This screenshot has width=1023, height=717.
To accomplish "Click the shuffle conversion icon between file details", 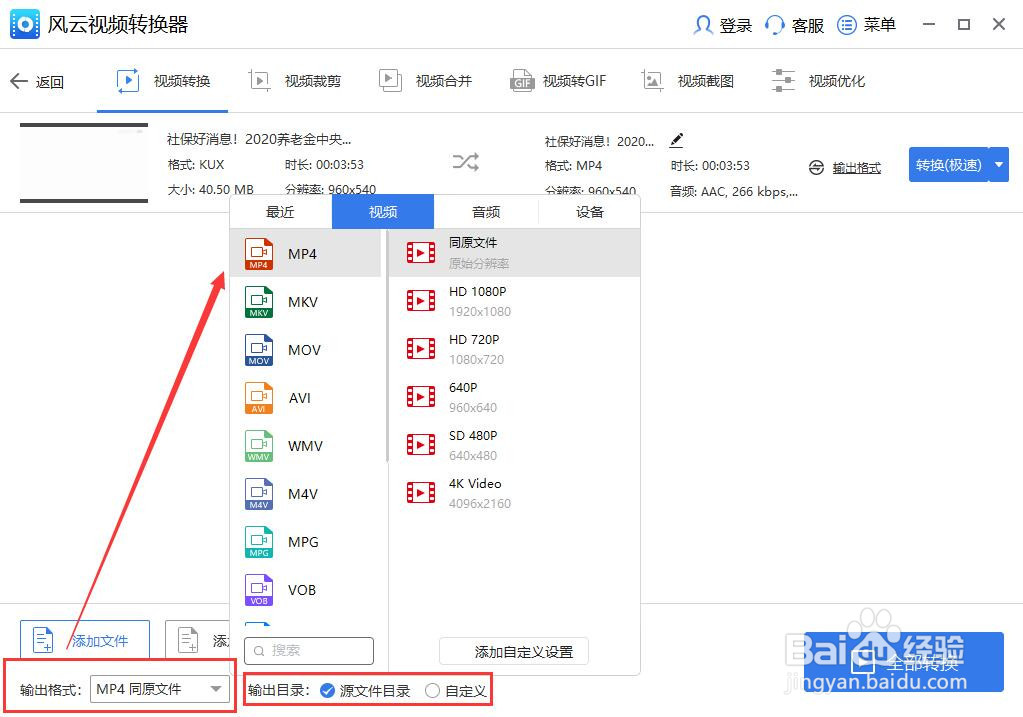I will [x=464, y=161].
